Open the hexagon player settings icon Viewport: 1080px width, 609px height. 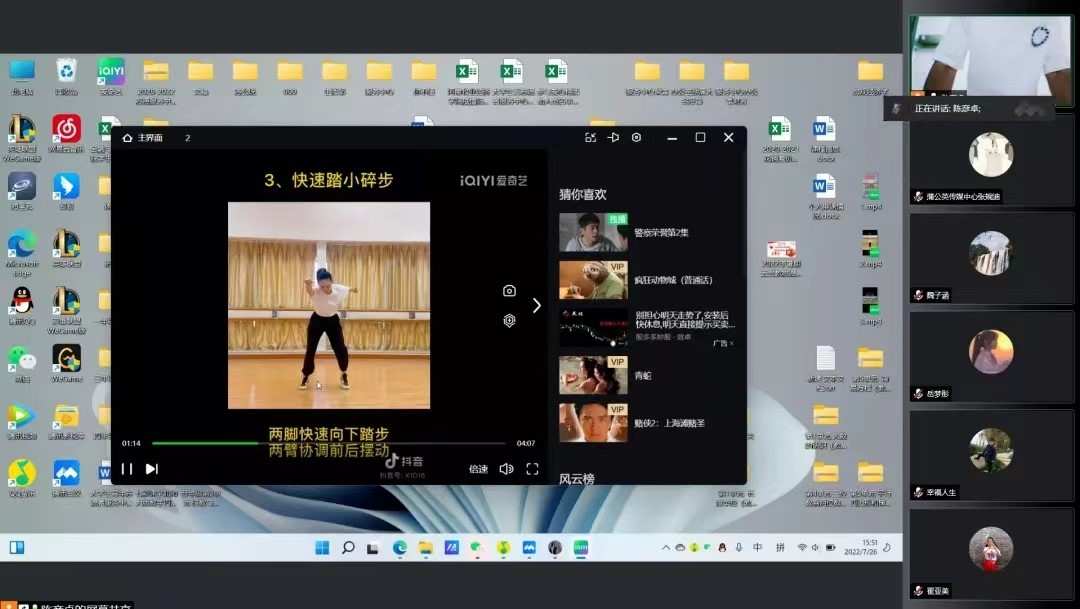coord(509,320)
